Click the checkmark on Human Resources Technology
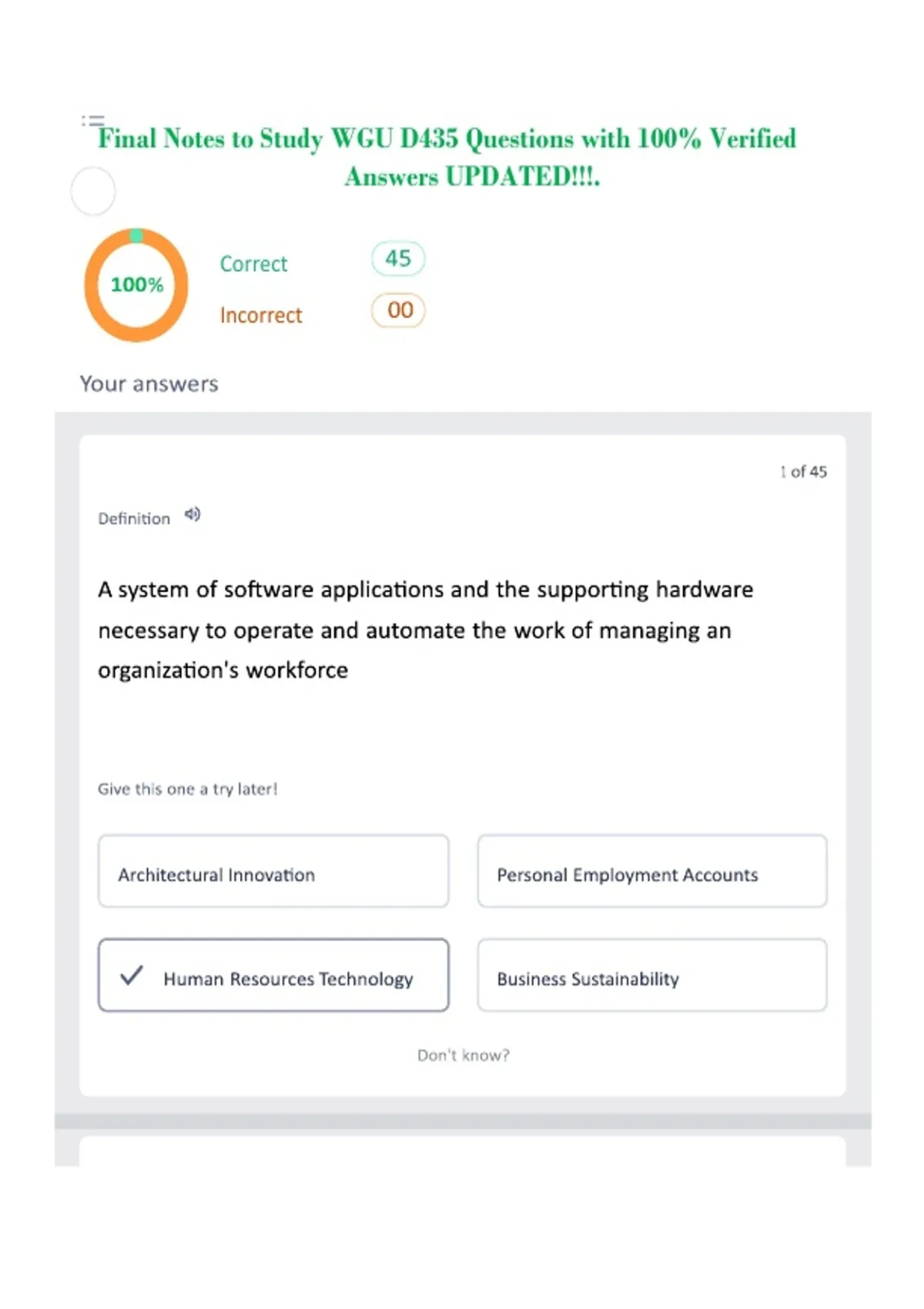The height and width of the screenshot is (1309, 924). tap(132, 976)
